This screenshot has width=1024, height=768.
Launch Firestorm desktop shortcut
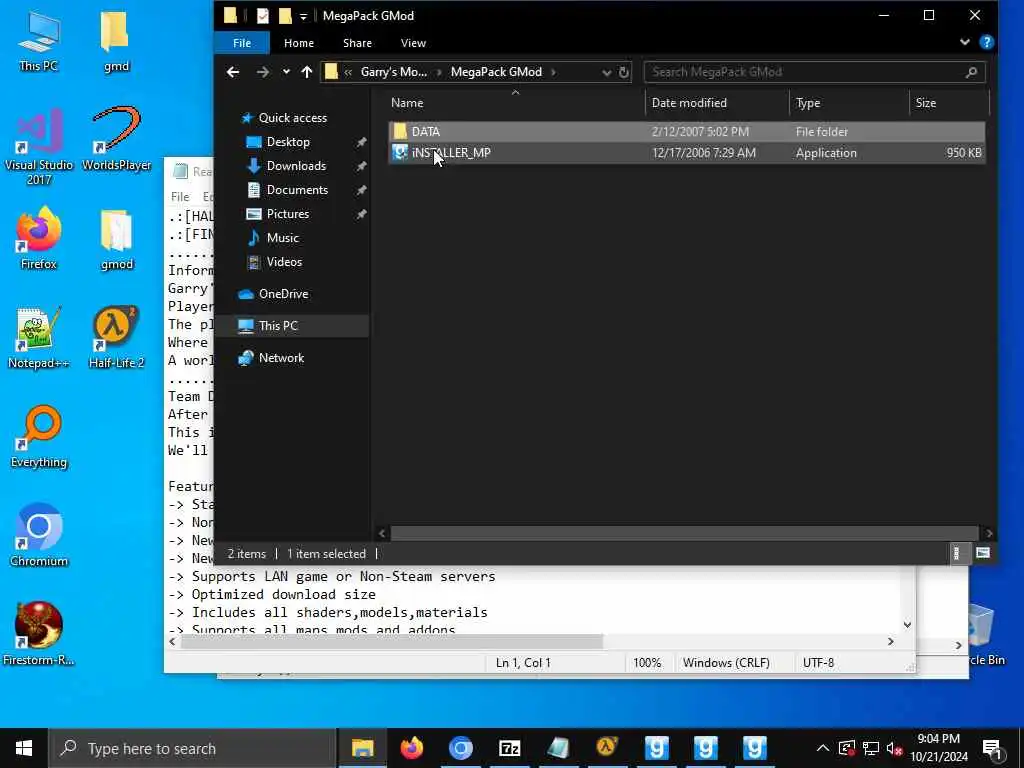point(39,633)
